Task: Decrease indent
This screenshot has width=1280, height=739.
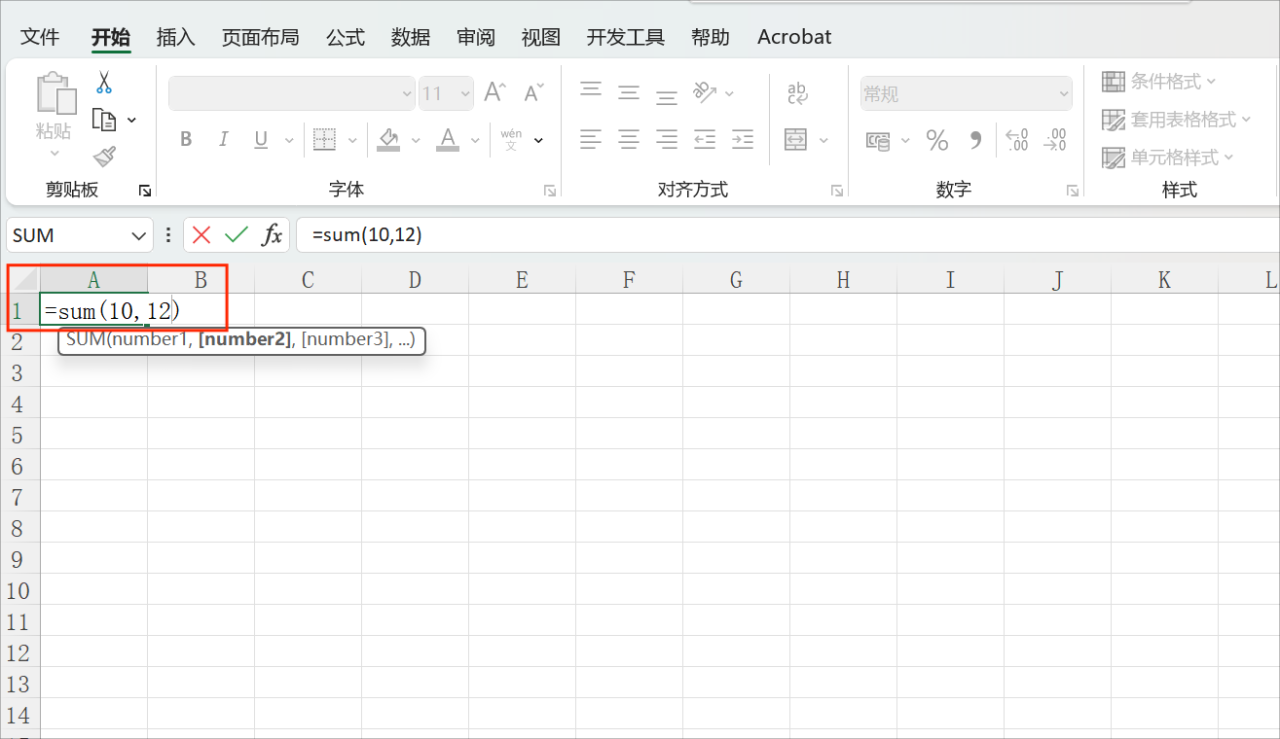Action: pyautogui.click(x=705, y=139)
